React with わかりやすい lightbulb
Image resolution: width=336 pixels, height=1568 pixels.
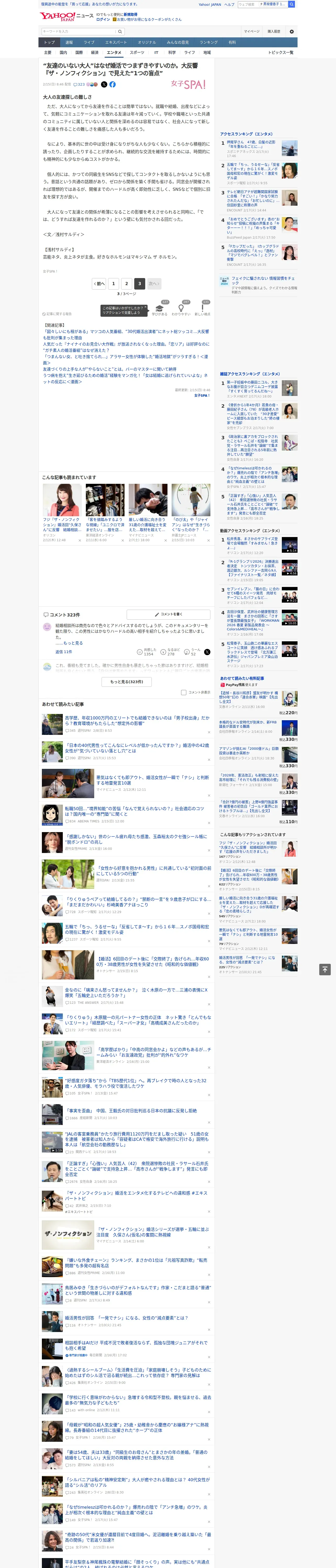click(181, 309)
